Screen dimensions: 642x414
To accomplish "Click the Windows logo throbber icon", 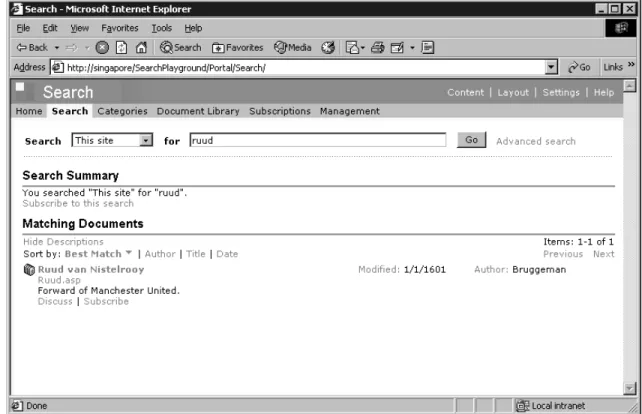I will pos(621,28).
